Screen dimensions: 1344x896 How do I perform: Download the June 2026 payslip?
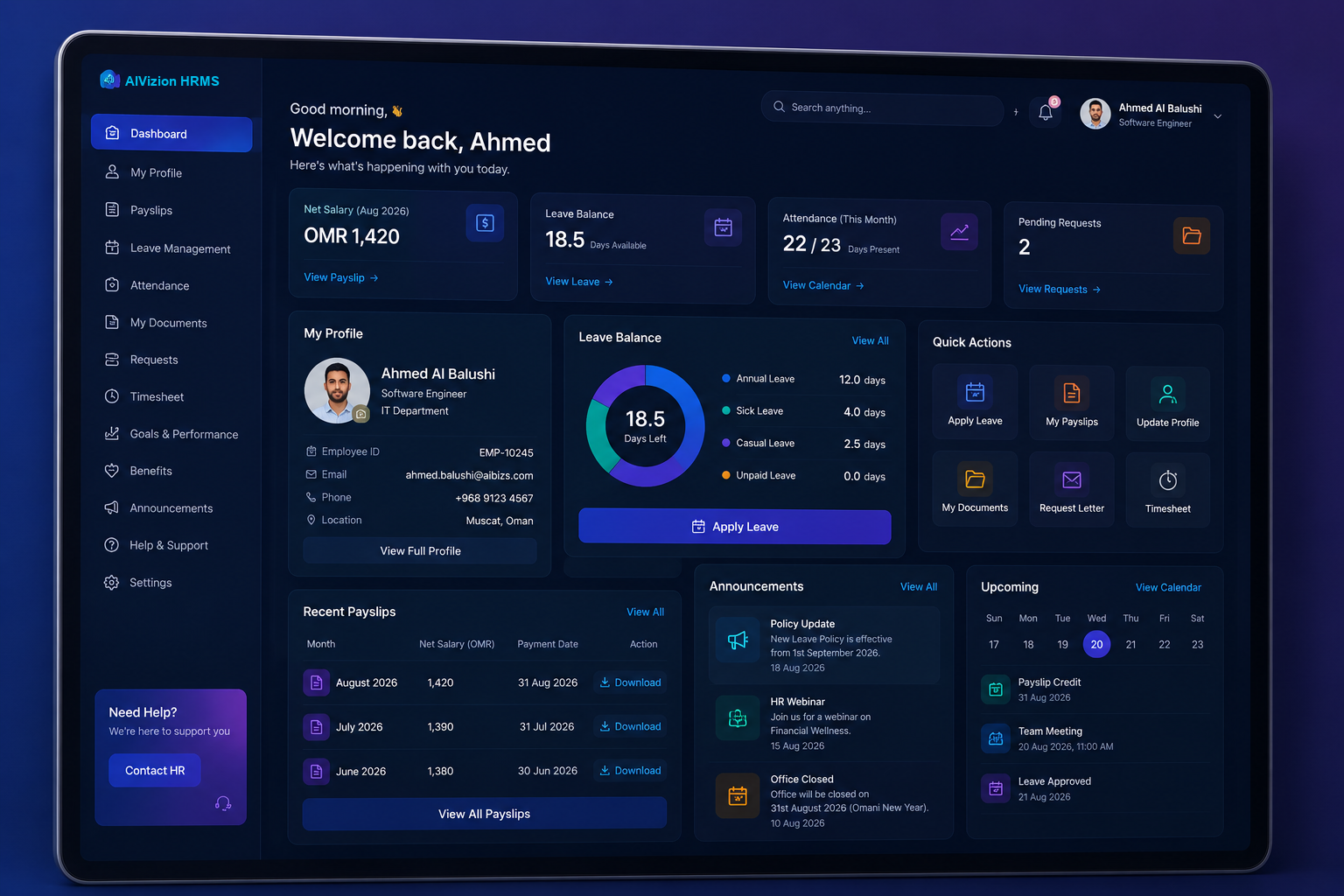(x=630, y=771)
